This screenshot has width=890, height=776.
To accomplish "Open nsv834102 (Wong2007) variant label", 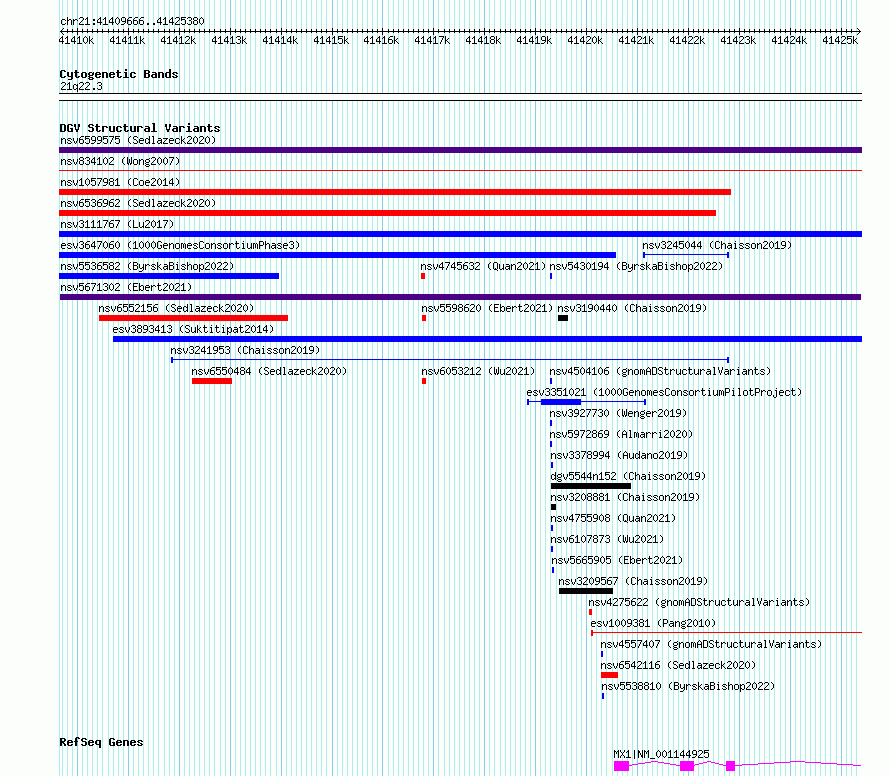I will tap(120, 161).
